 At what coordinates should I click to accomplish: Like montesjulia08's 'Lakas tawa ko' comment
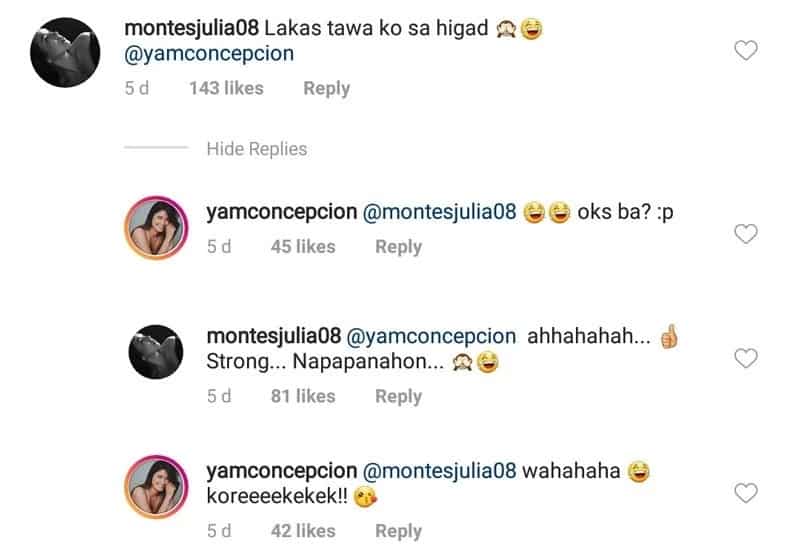[x=745, y=50]
